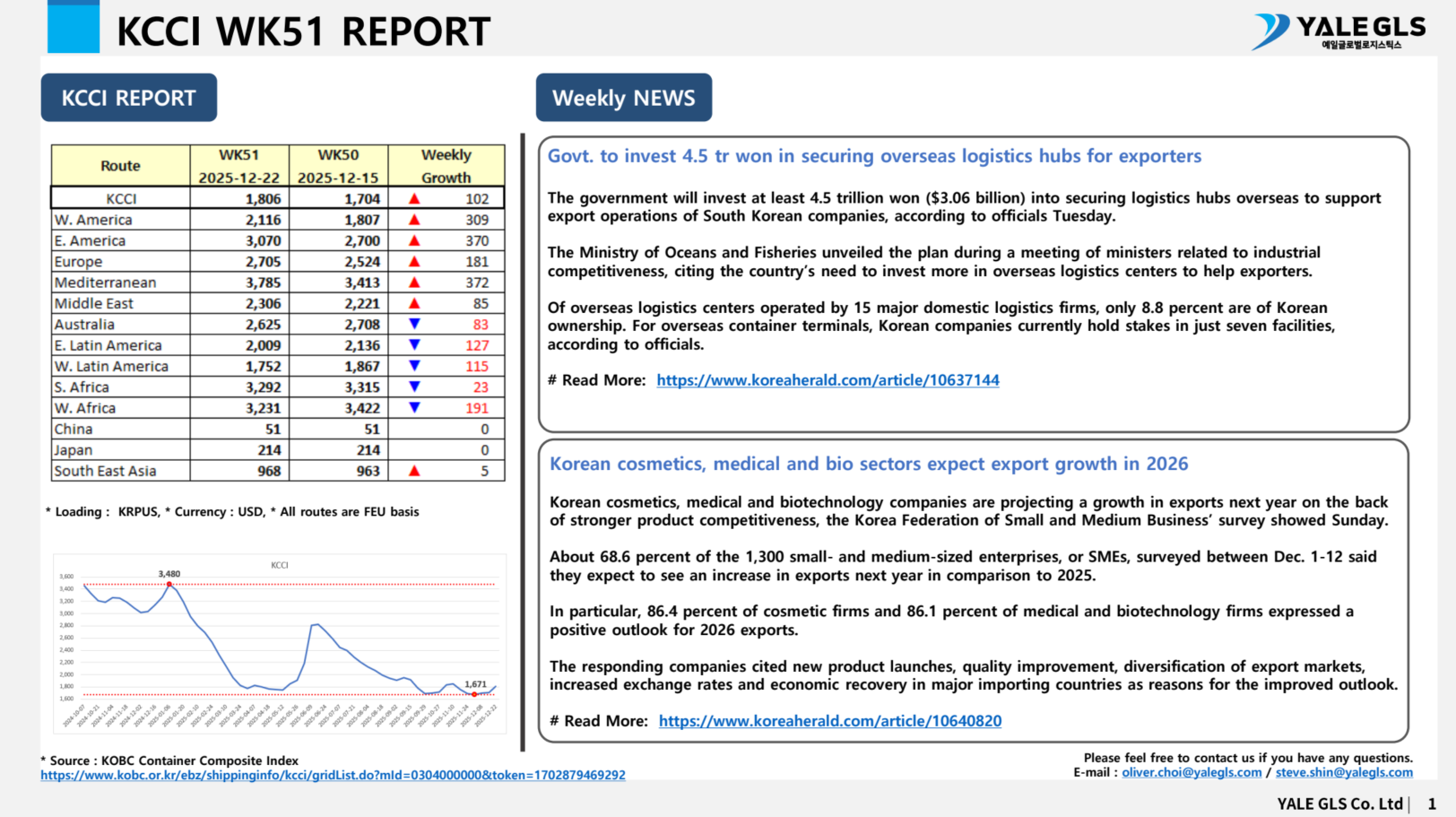This screenshot has width=1456, height=817.
Task: Open the KOBC source URL link
Action: click(333, 775)
